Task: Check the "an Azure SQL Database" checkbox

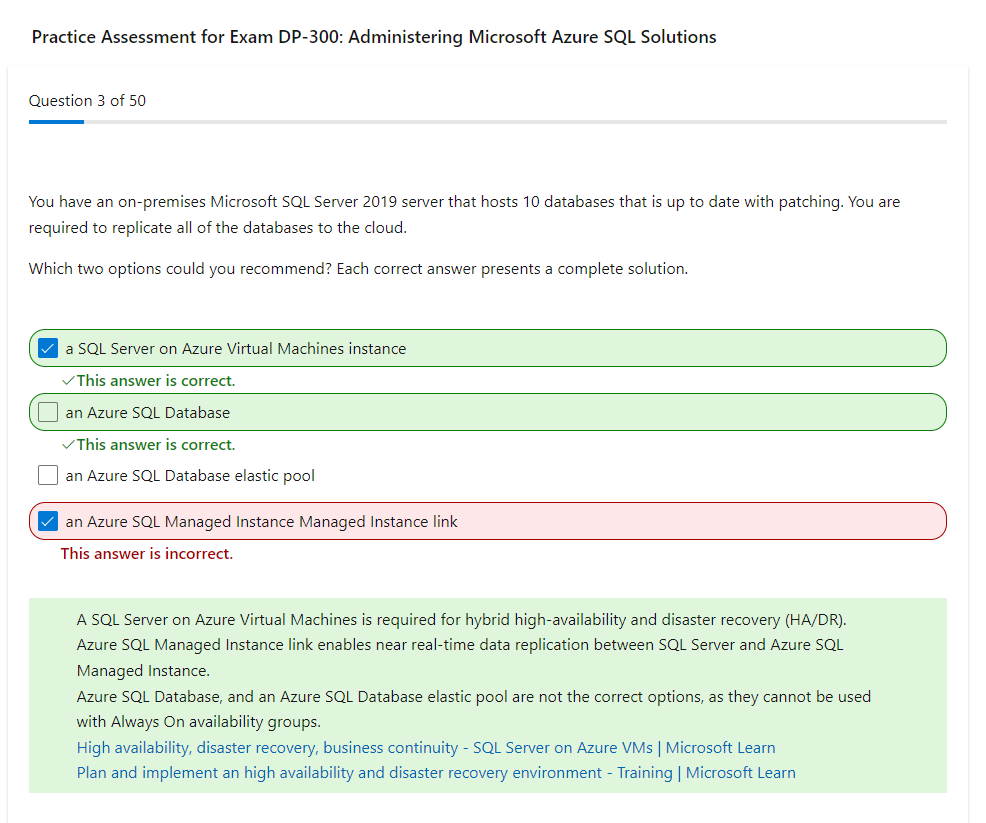Action: coord(47,411)
